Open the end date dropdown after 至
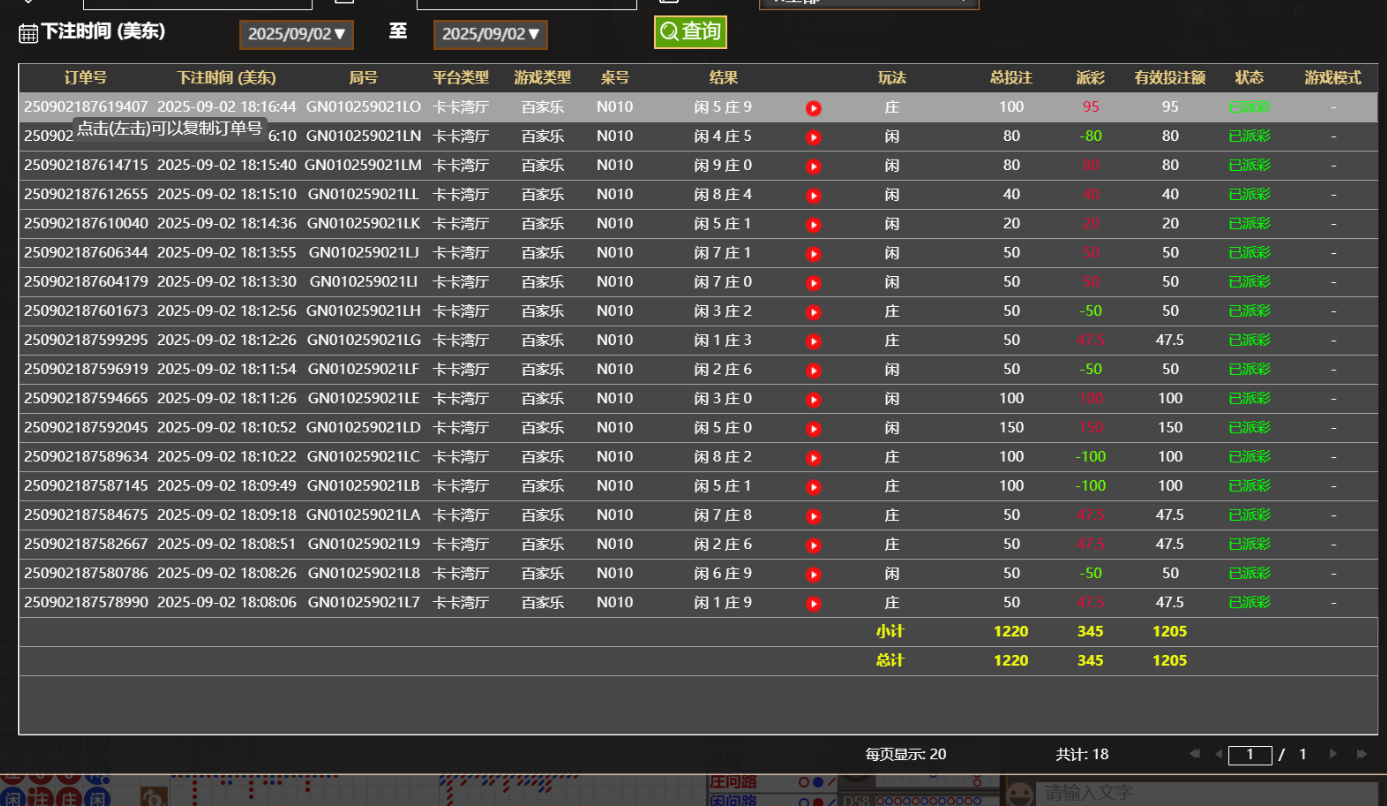This screenshot has height=806, width=1387. click(x=490, y=34)
